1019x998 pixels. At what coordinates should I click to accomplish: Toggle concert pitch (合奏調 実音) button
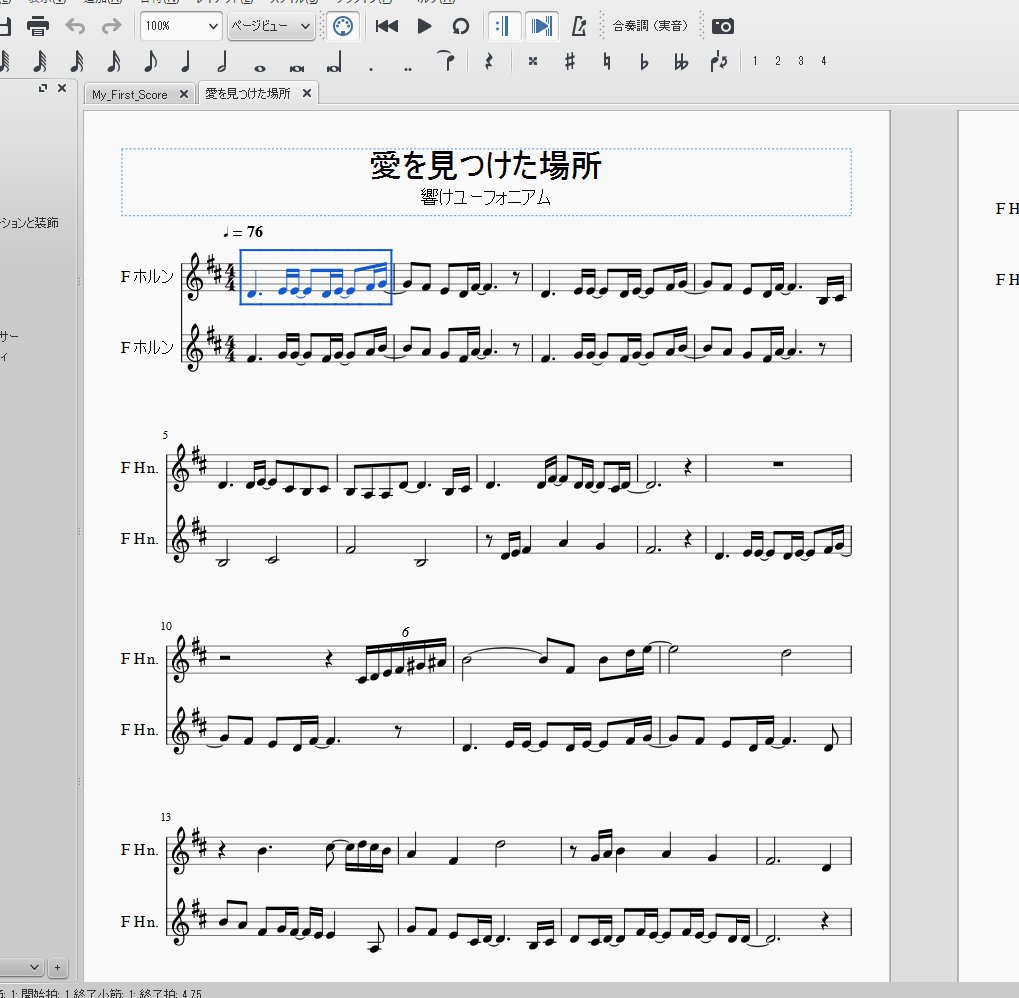point(650,26)
